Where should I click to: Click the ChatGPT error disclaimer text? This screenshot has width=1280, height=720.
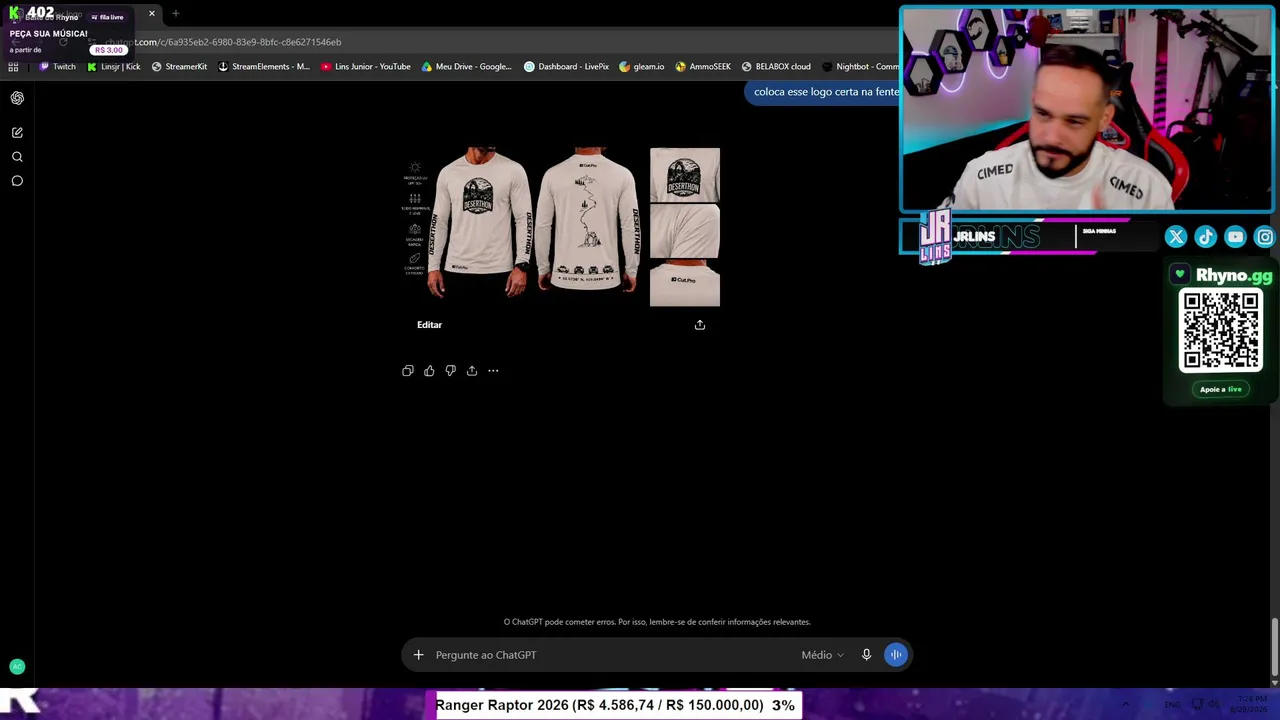[x=657, y=622]
